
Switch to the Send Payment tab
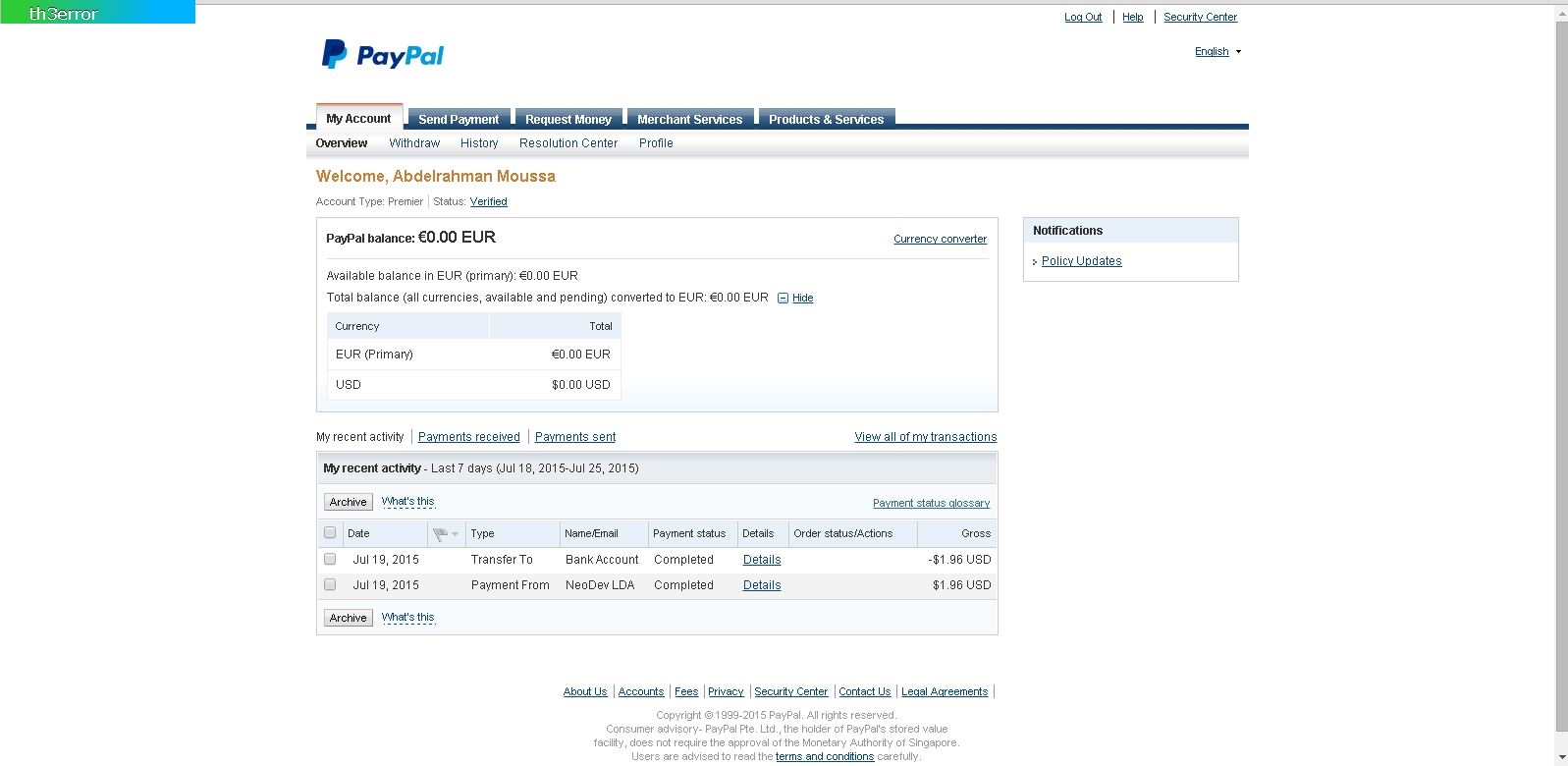(459, 119)
